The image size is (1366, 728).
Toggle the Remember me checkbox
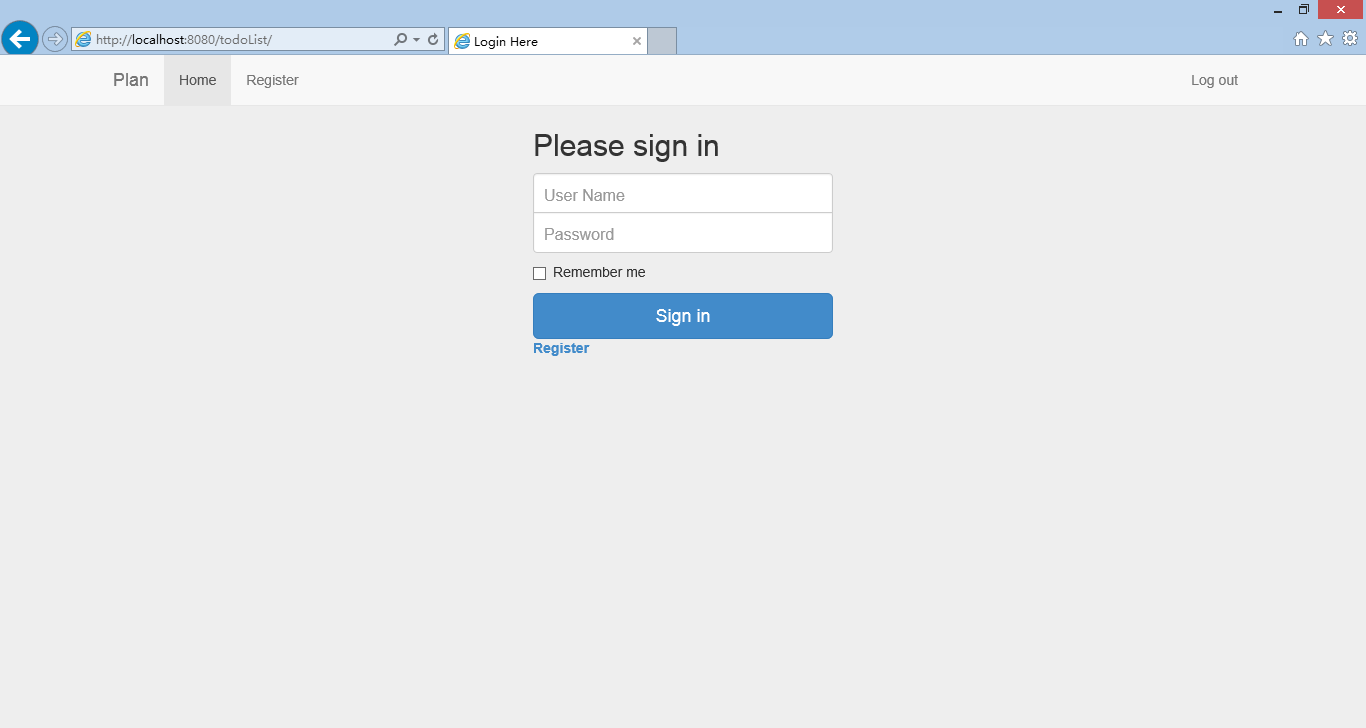(x=539, y=273)
